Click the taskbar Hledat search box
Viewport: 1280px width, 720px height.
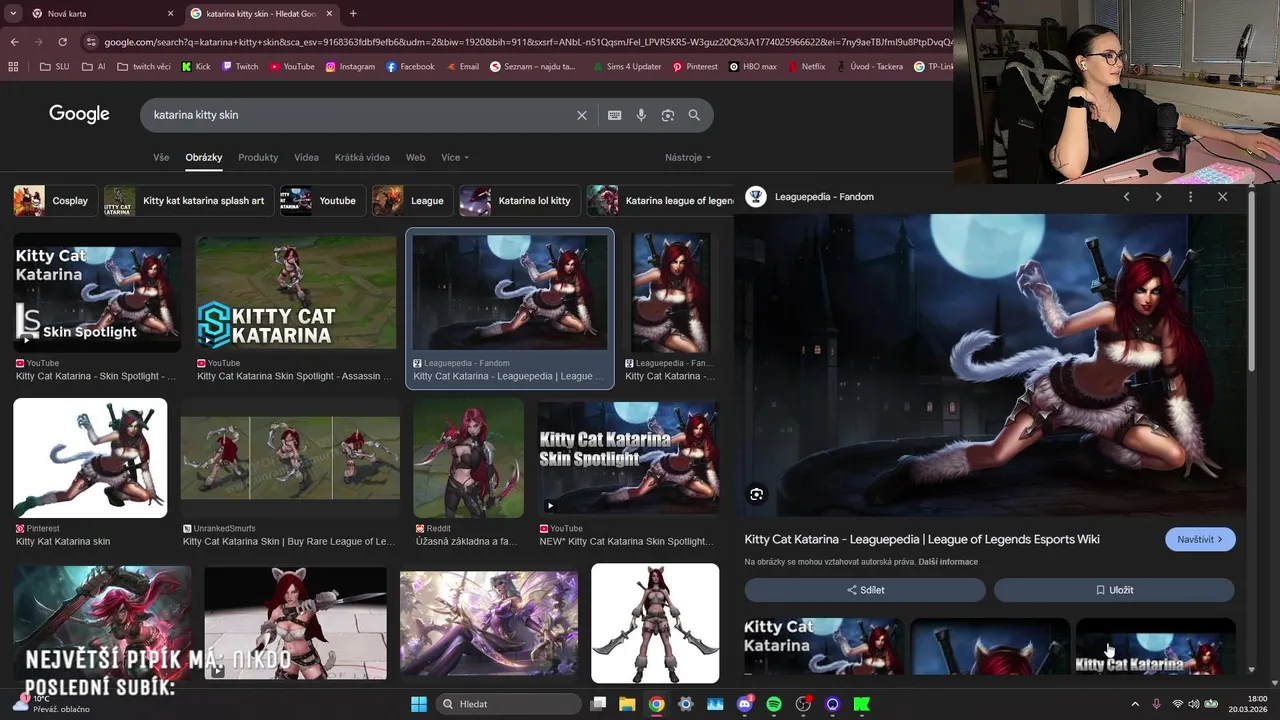[509, 704]
